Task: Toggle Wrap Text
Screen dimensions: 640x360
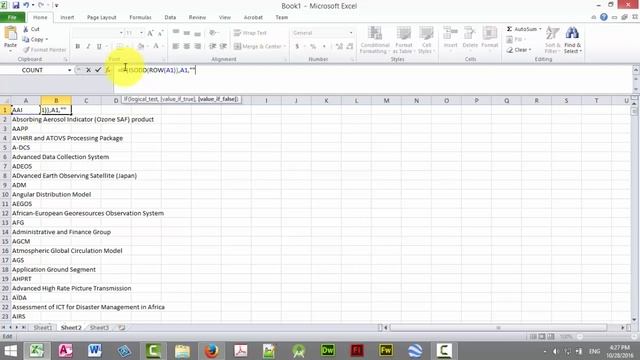Action: click(x=250, y=33)
